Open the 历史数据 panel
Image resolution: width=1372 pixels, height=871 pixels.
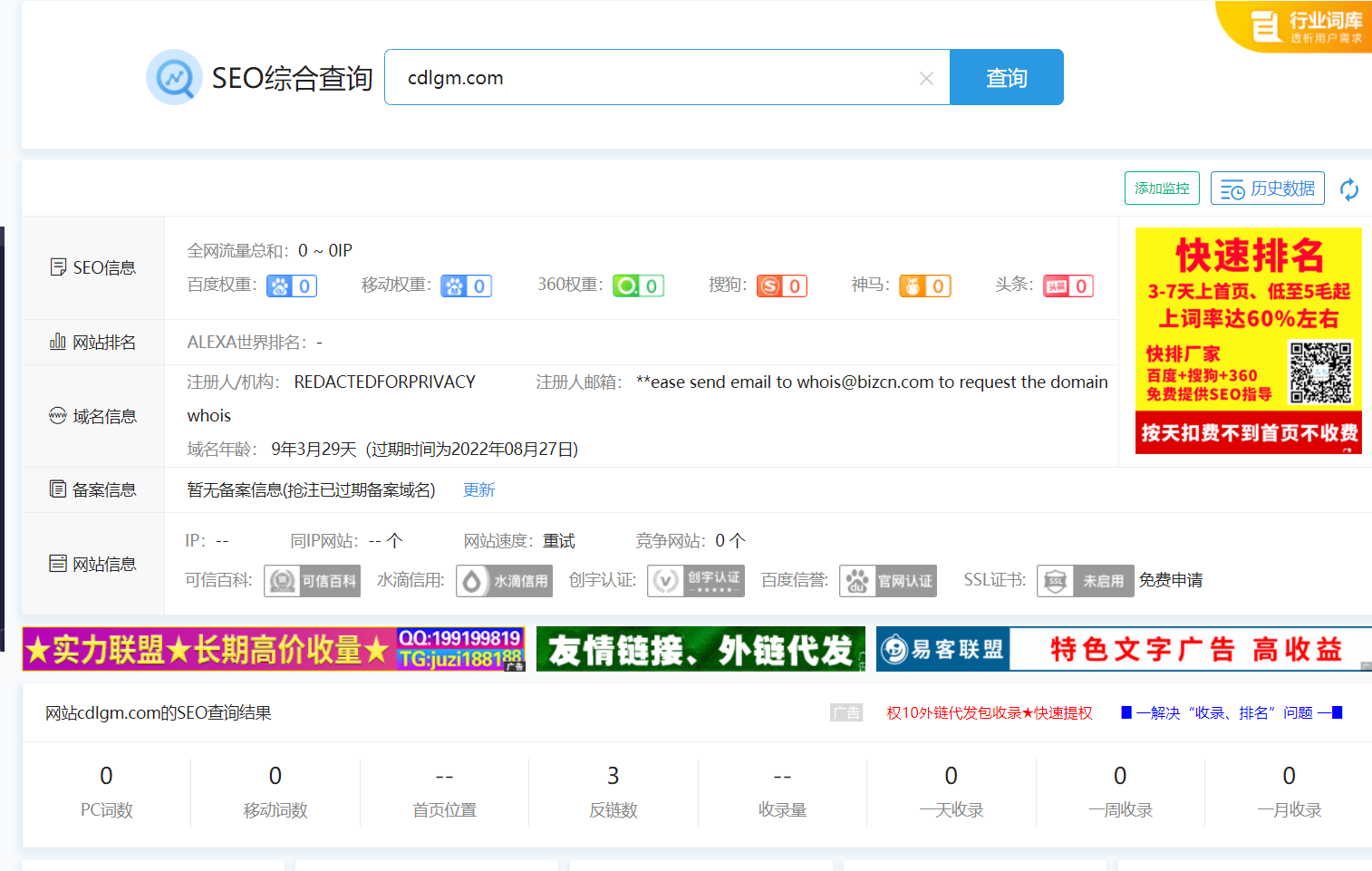point(1267,189)
